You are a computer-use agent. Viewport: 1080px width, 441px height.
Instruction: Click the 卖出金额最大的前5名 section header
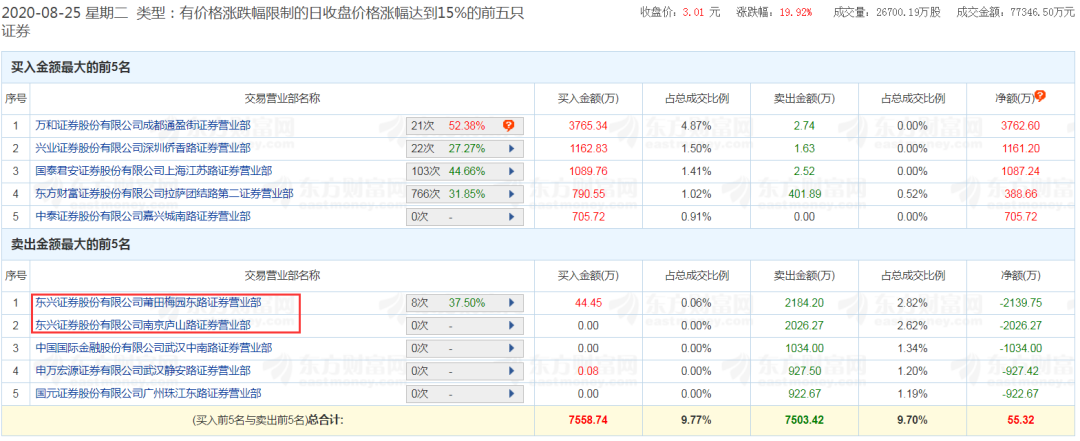click(71, 243)
